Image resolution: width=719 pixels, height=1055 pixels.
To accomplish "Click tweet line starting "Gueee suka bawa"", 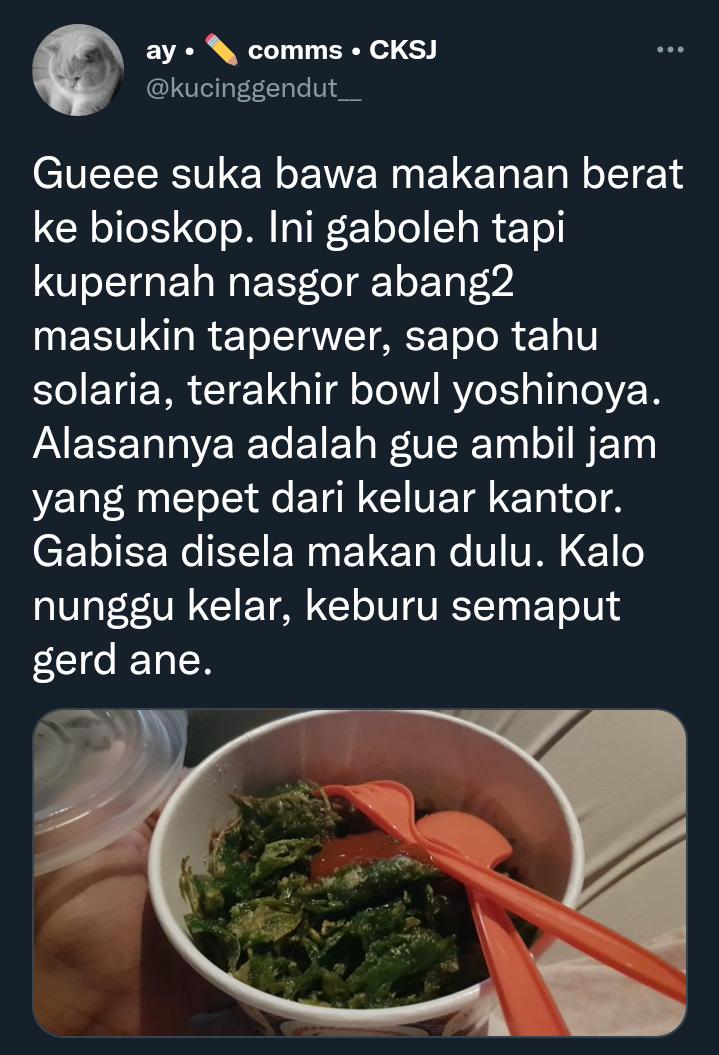I will 358,174.
